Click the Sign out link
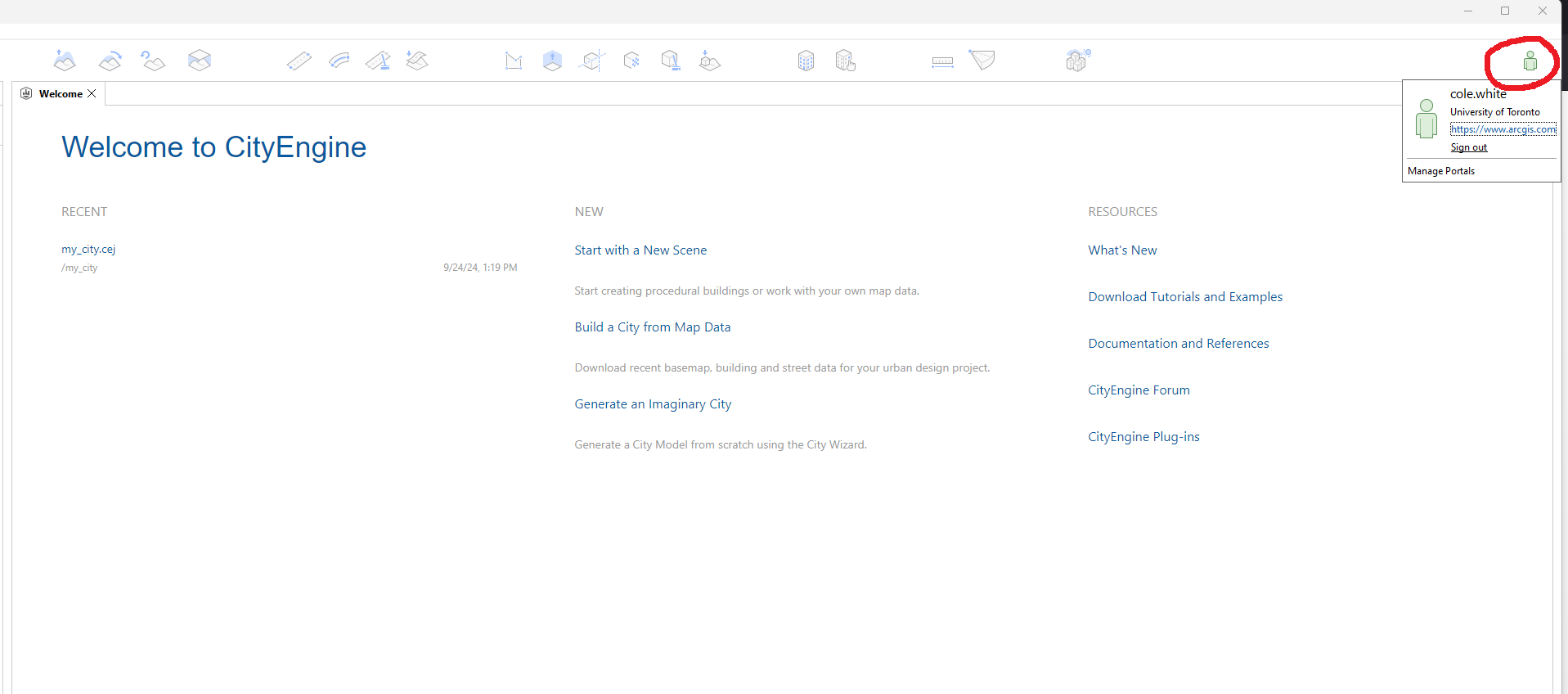 1468,147
